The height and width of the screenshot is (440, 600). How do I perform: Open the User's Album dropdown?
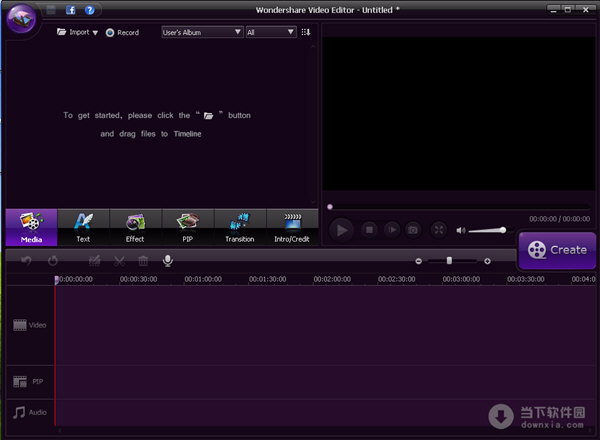coord(202,32)
